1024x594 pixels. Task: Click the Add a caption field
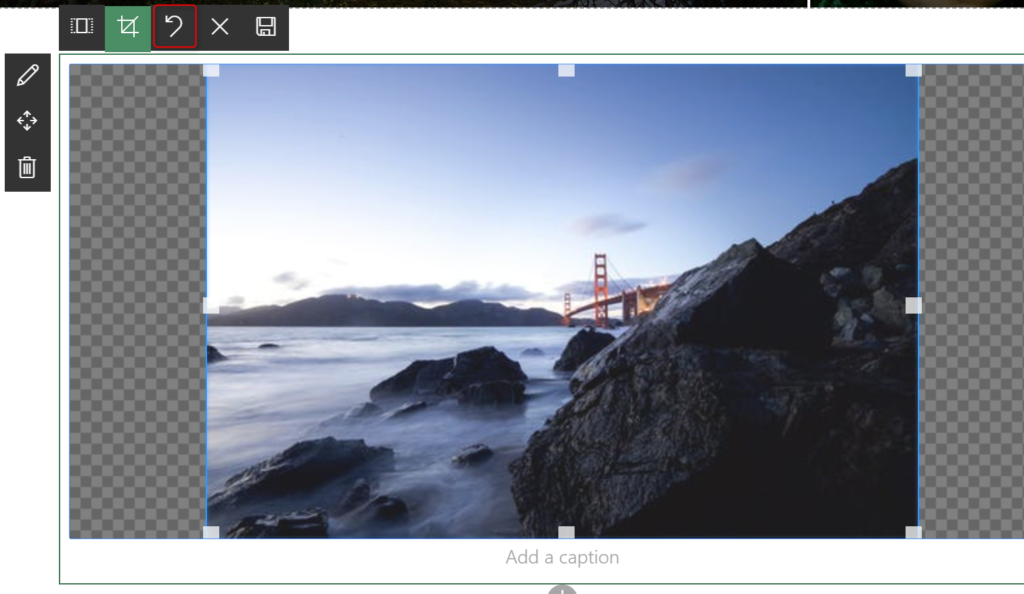coord(562,557)
